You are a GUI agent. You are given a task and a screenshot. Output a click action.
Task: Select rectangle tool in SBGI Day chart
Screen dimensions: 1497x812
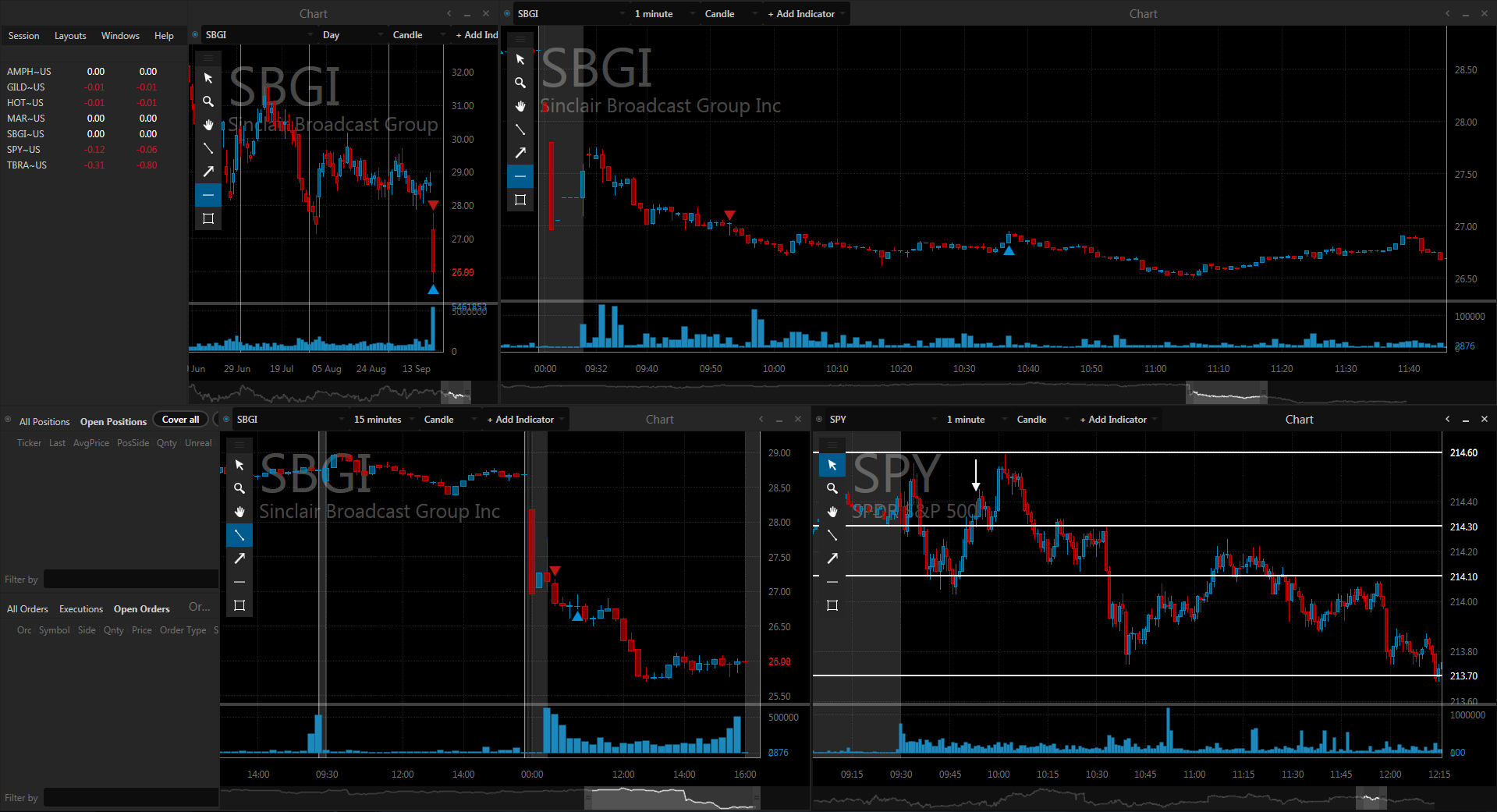coord(208,218)
